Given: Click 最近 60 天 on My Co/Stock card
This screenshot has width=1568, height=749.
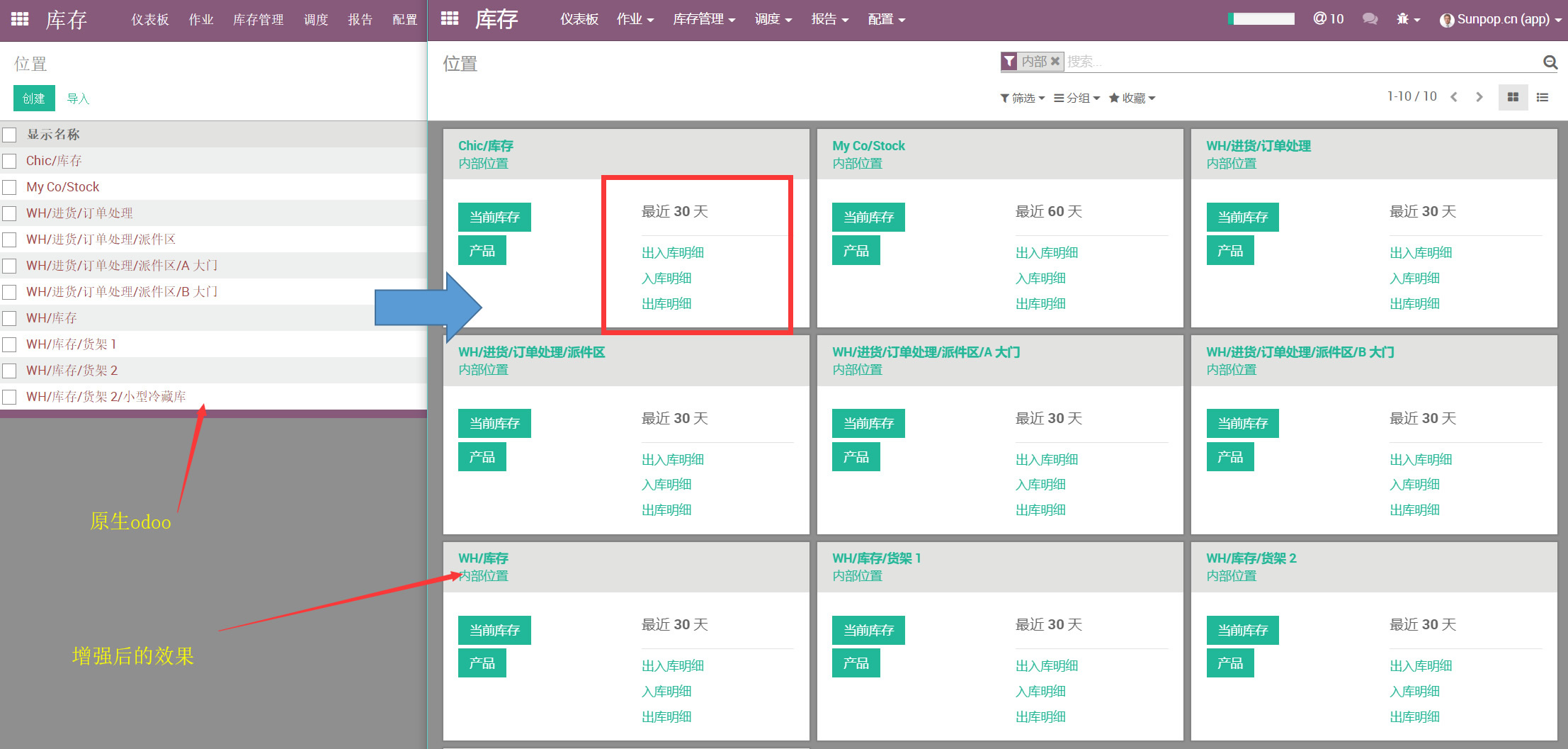Looking at the screenshot, I should tap(1048, 211).
